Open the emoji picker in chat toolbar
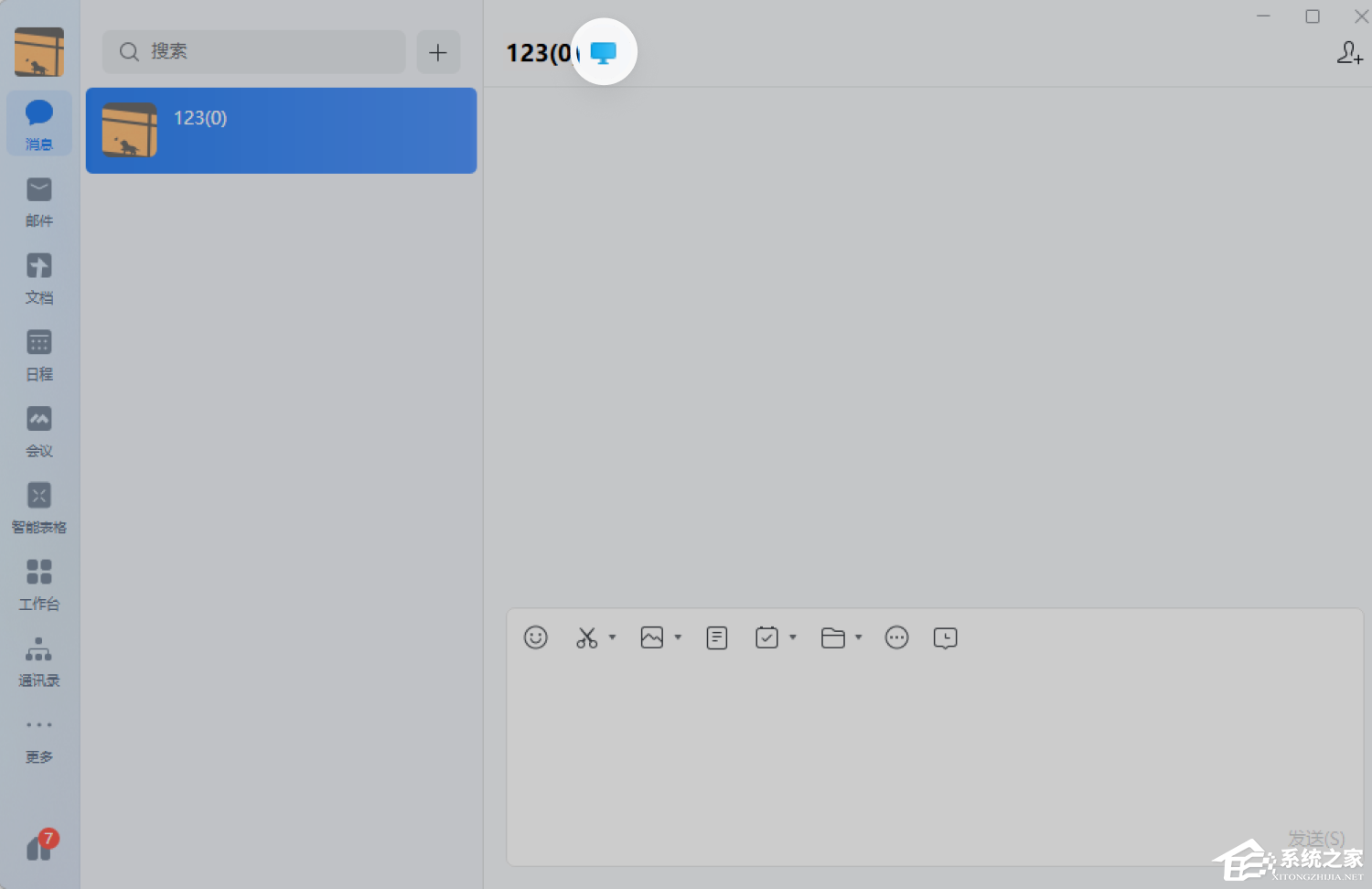 [536, 637]
